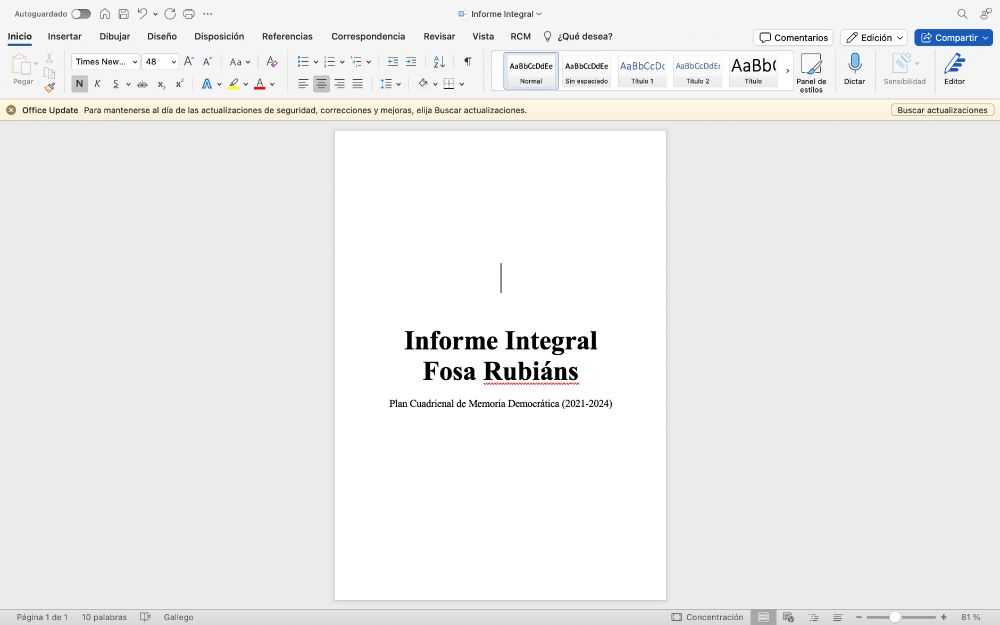Open the Editor proofing tool

[955, 69]
